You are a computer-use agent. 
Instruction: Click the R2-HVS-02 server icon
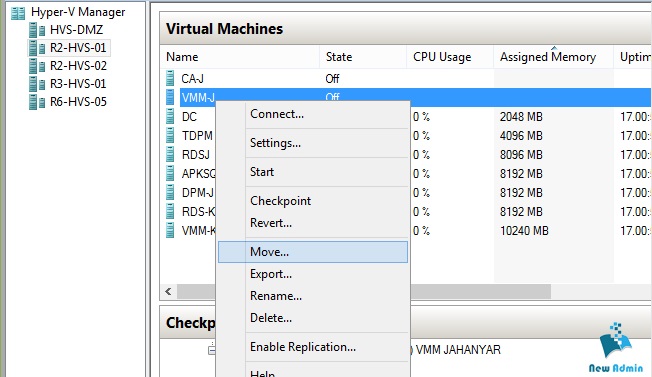[37, 66]
